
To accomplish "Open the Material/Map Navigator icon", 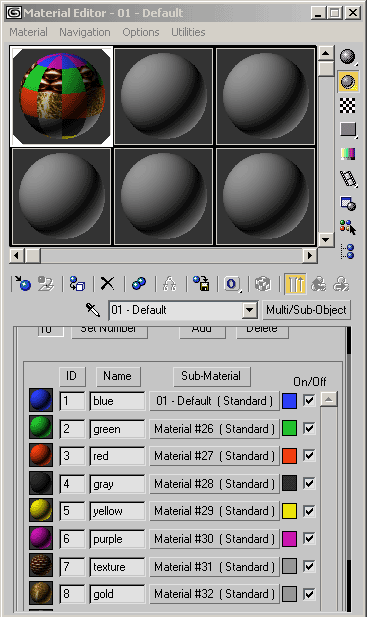I will coord(348,251).
